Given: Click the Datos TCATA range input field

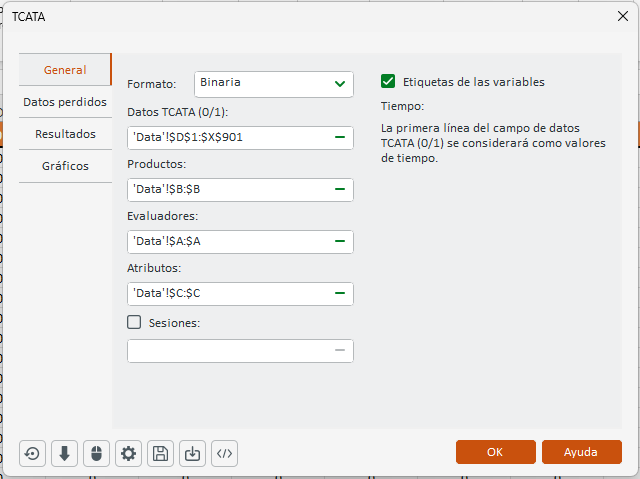Looking at the screenshot, I should pos(240,137).
